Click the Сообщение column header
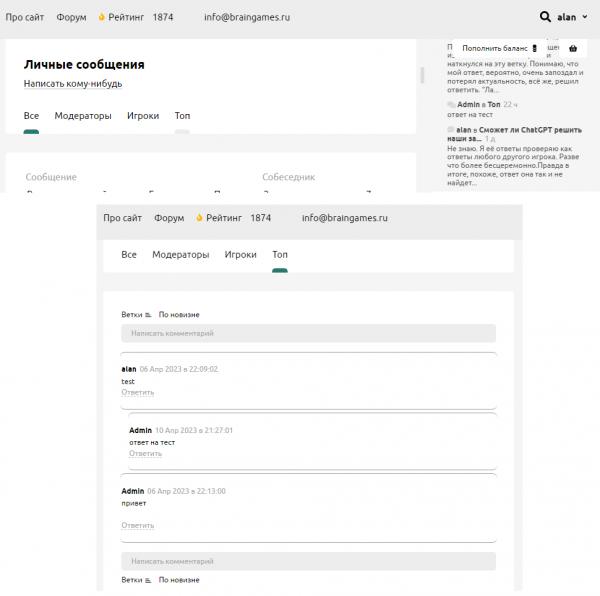Screen dimensions: 600x596 tap(51, 177)
